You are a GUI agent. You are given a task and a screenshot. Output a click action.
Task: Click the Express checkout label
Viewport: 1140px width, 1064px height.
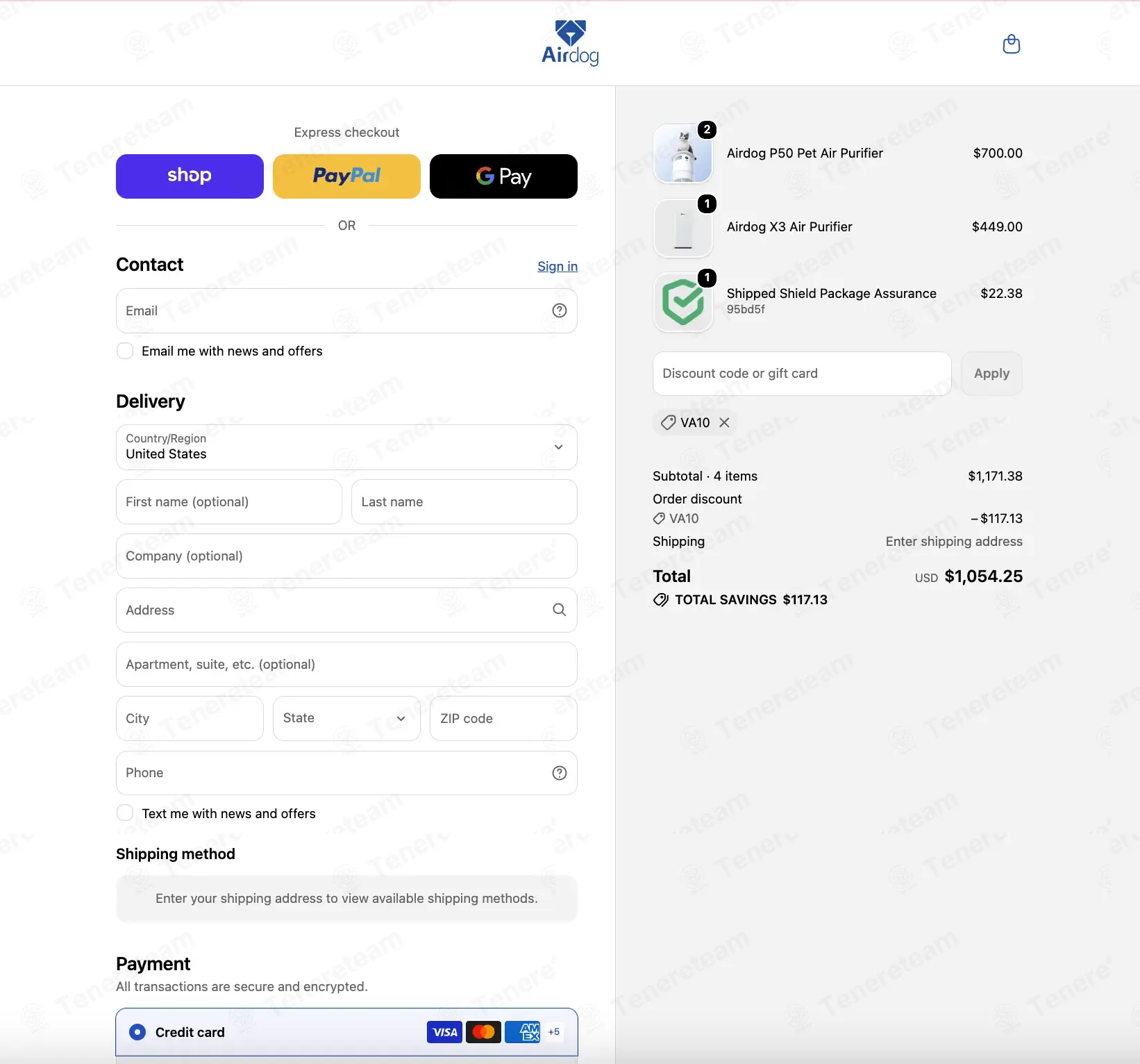coord(346,133)
